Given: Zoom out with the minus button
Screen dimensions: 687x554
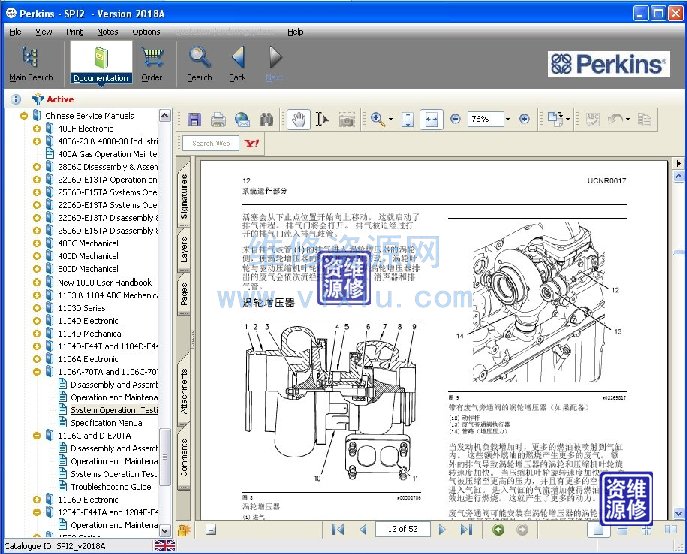Looking at the screenshot, I should (x=455, y=119).
